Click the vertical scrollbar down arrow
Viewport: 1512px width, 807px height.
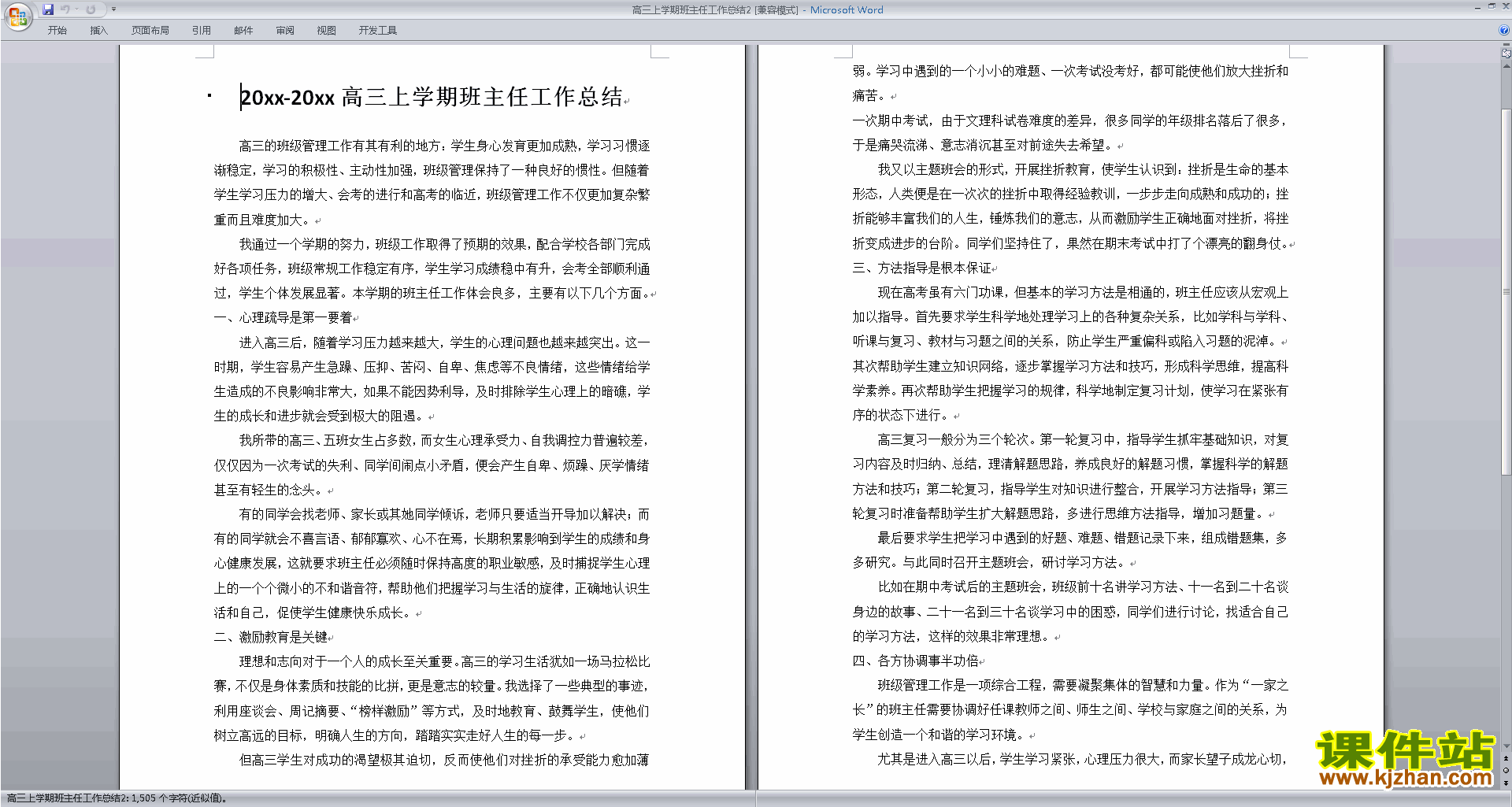pyautogui.click(x=1506, y=746)
